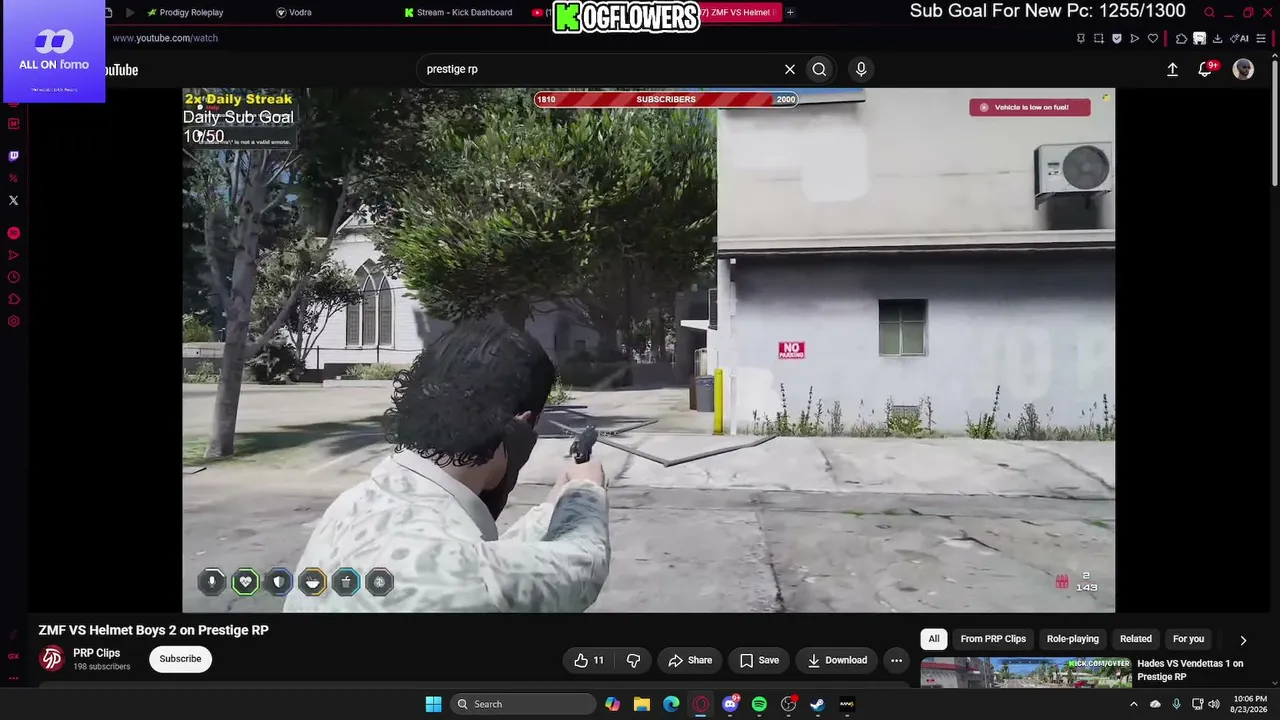Open the PRP Clips channel avatar
The width and height of the screenshot is (1280, 720).
tap(52, 658)
